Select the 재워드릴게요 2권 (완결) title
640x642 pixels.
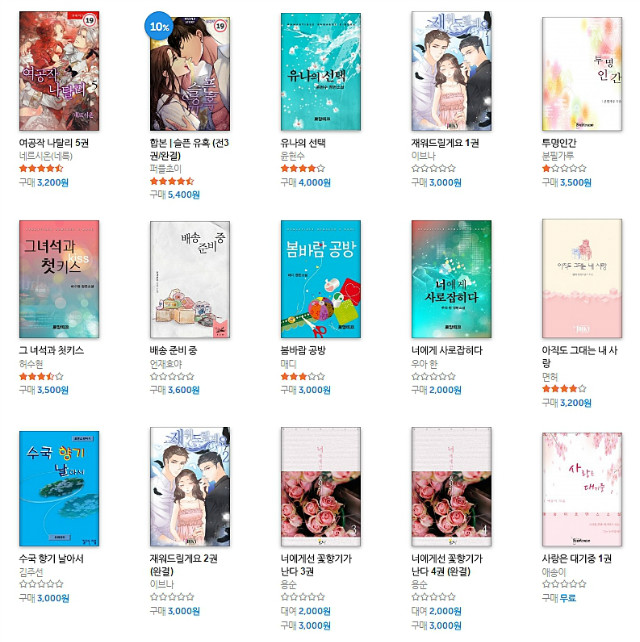(183, 565)
